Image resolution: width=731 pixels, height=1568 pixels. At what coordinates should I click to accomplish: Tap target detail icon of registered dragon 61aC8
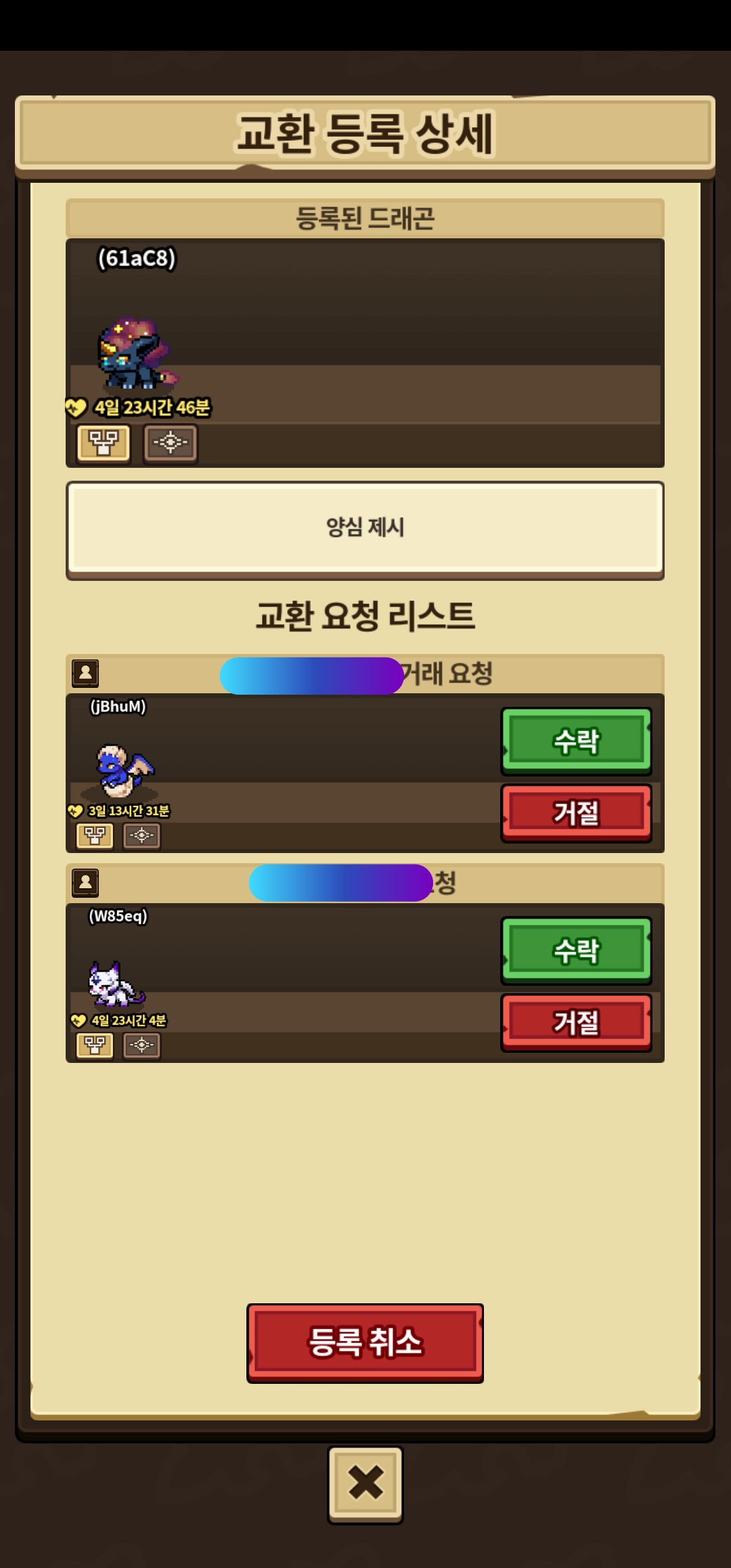point(170,443)
